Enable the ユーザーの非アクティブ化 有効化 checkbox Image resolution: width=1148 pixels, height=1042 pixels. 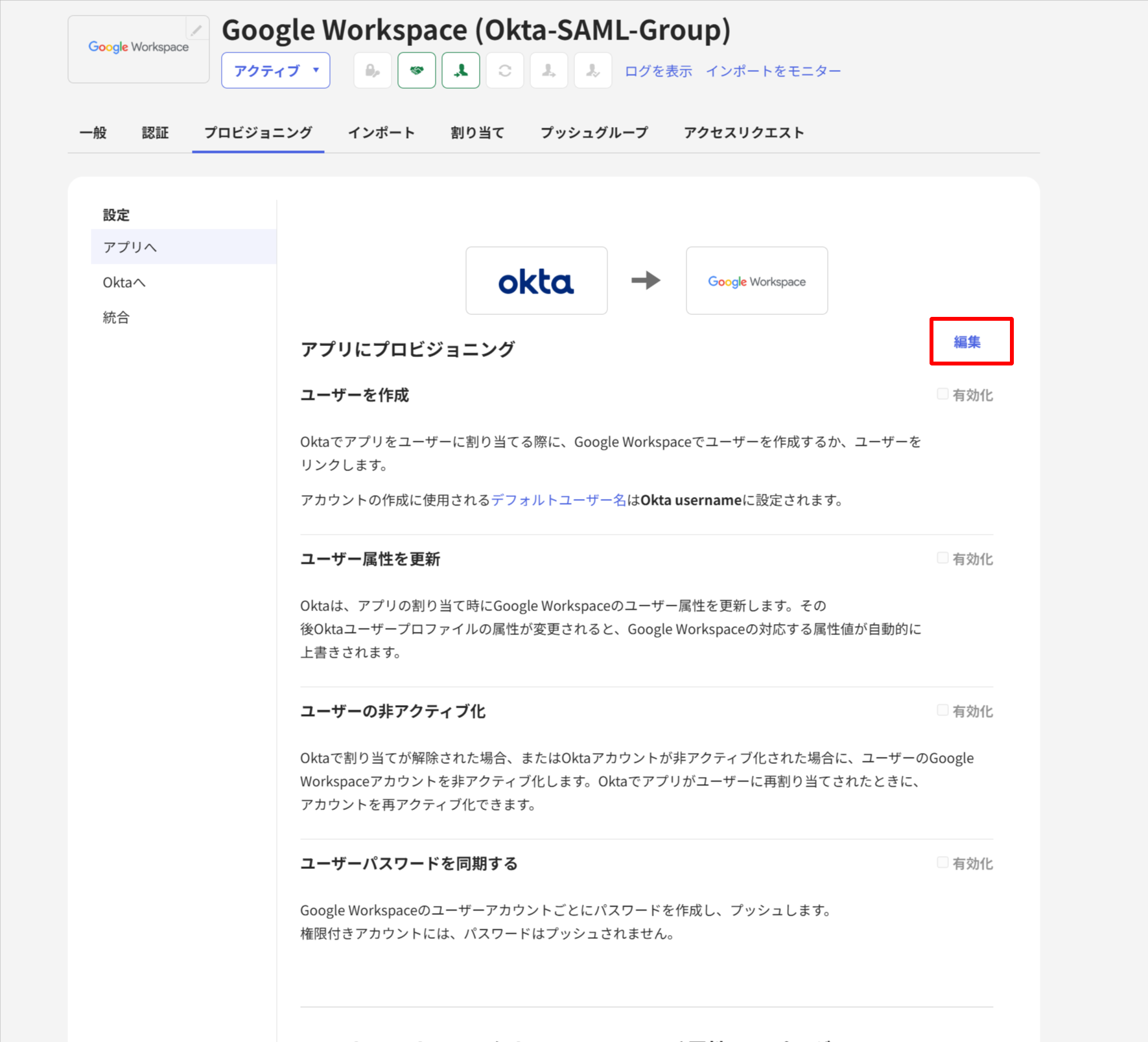[943, 710]
